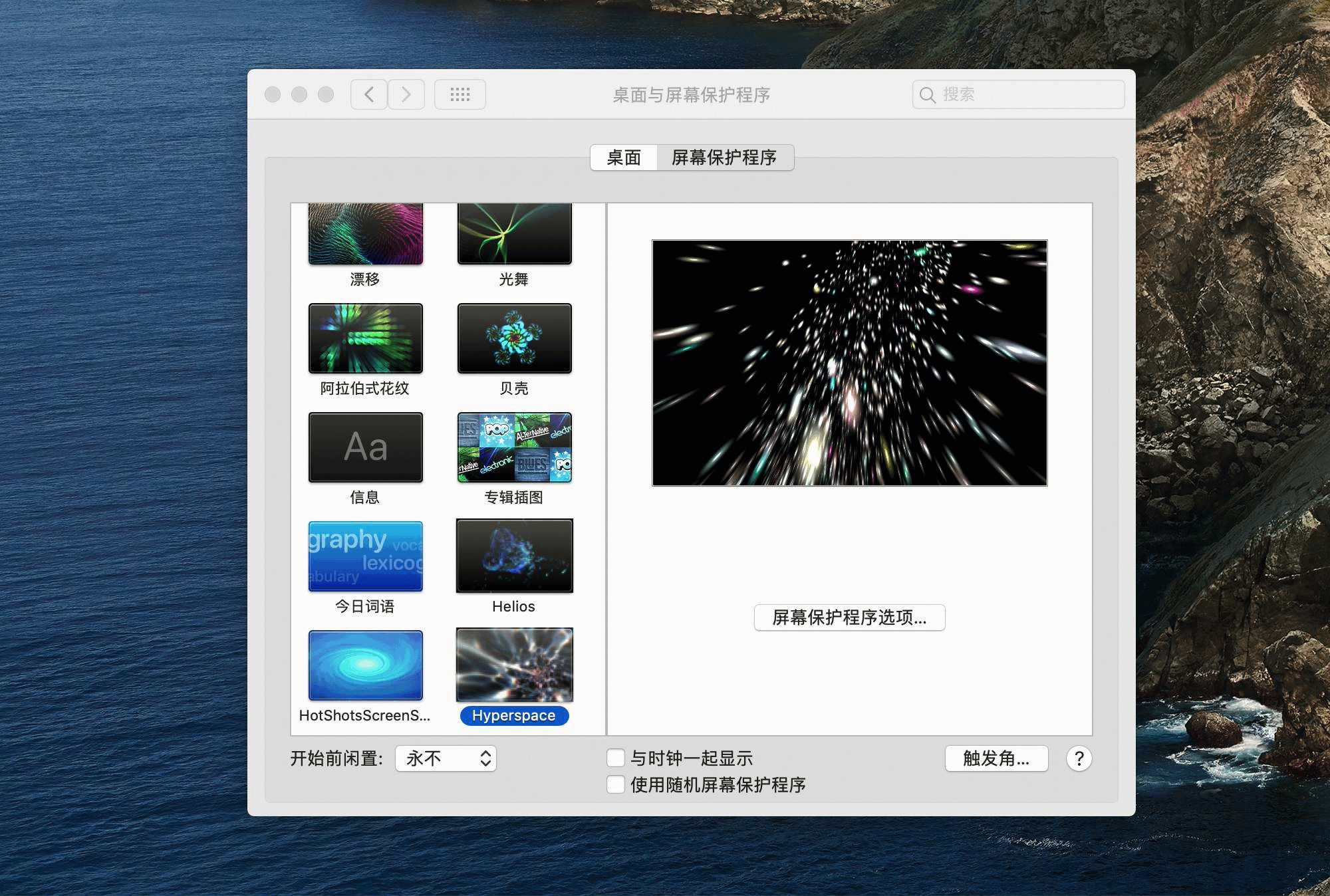Pick the Helios screen saver thumbnail
This screenshot has height=896, width=1330.
[514, 556]
